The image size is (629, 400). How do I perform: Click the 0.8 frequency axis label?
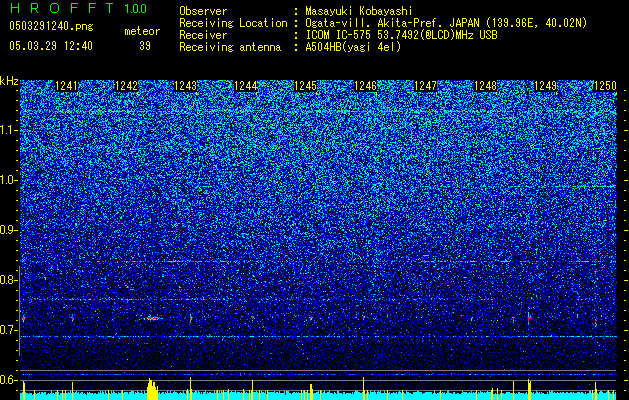pyautogui.click(x=7, y=280)
